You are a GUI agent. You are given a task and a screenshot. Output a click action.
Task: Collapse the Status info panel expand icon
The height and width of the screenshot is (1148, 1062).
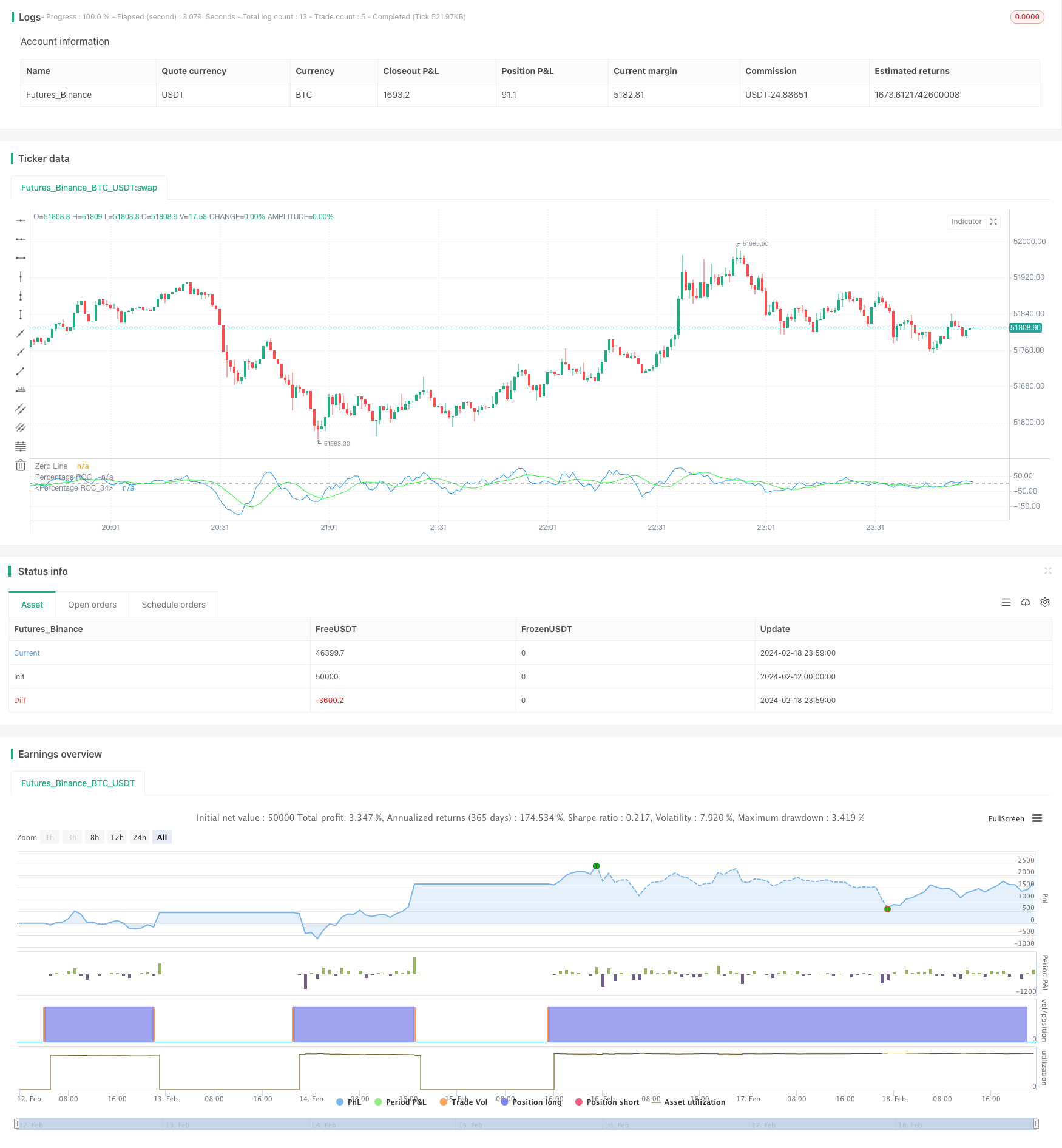click(1047, 571)
